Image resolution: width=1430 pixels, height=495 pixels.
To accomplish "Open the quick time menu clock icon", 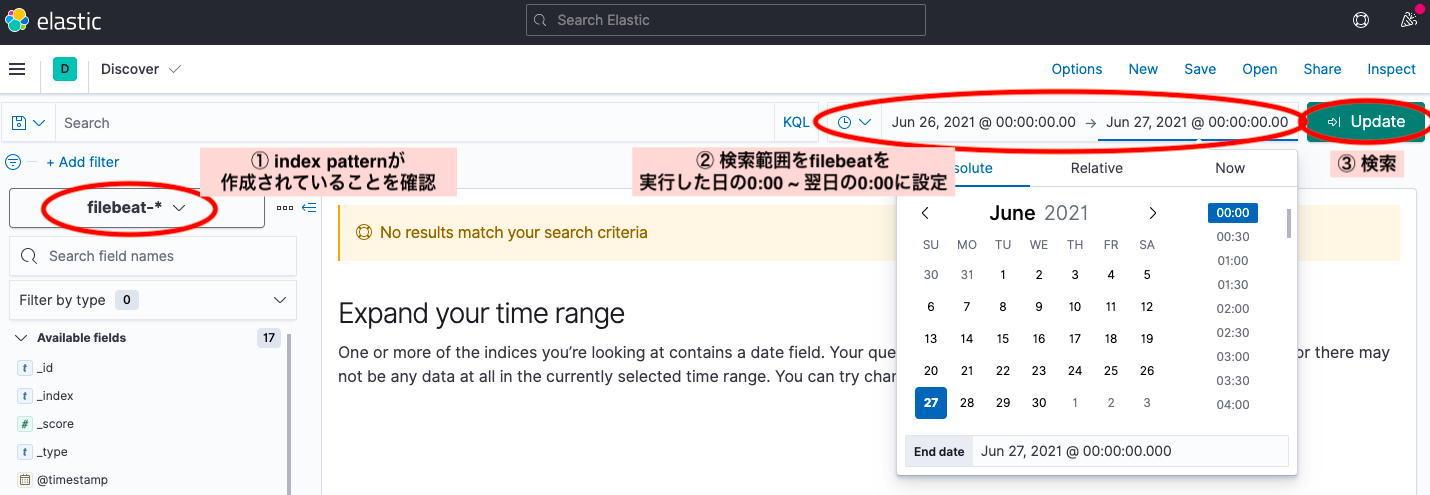I will pos(854,122).
